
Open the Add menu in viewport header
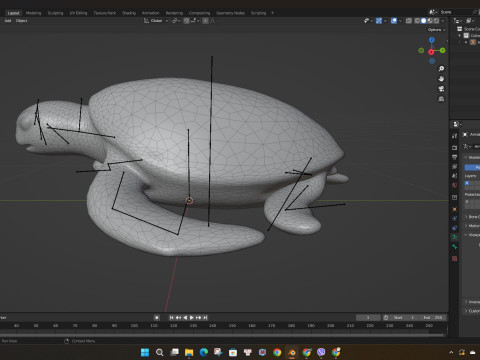8,21
